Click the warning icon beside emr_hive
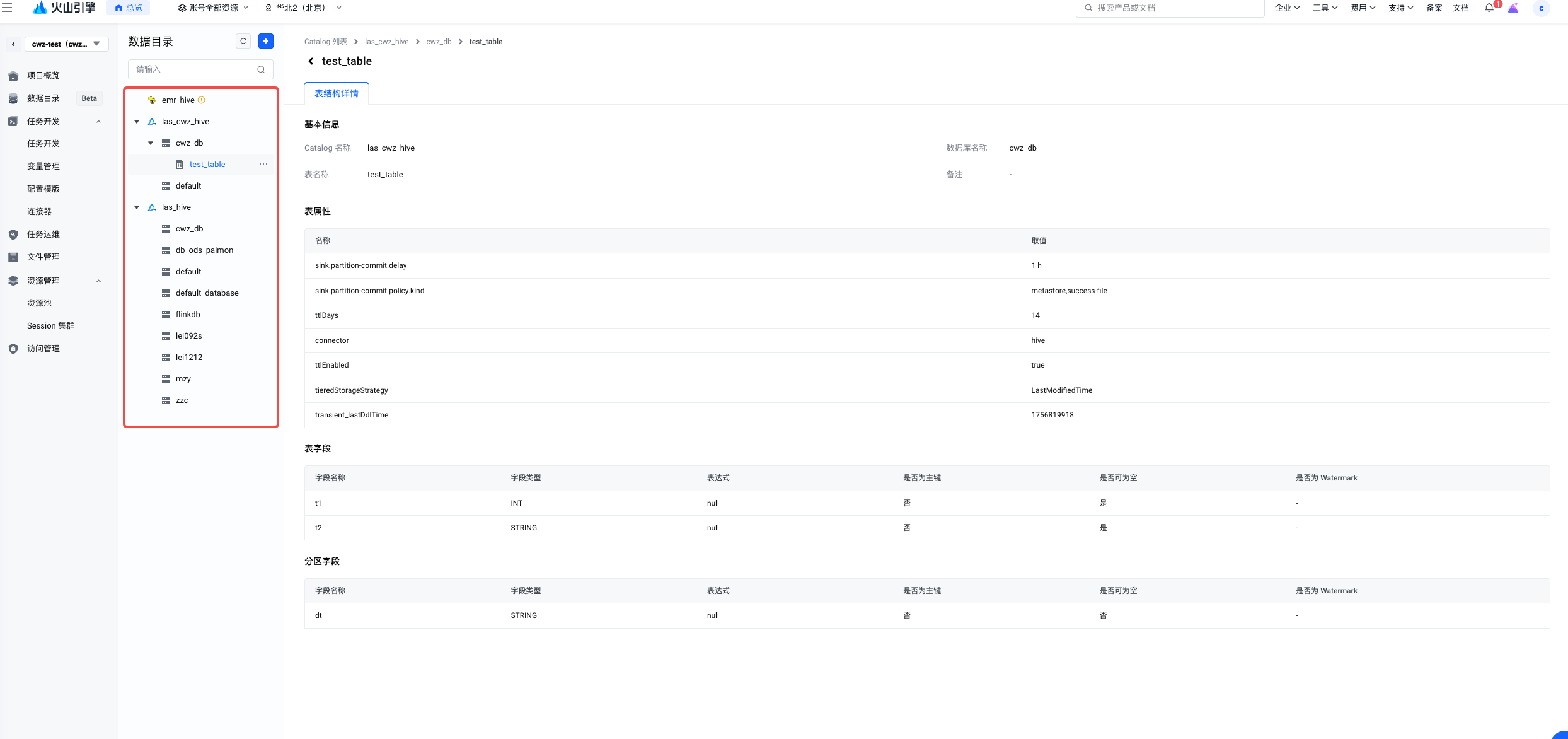This screenshot has height=739, width=1568. (202, 100)
